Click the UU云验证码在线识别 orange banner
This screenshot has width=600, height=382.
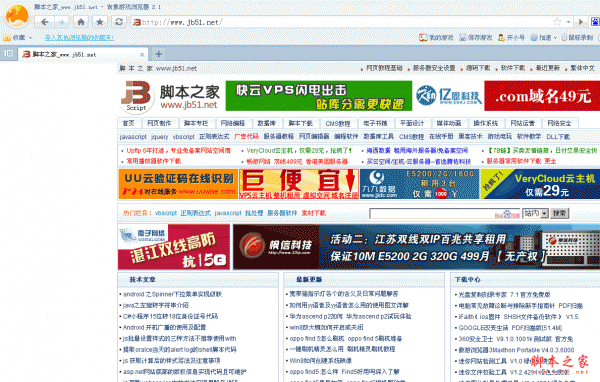pos(178,184)
